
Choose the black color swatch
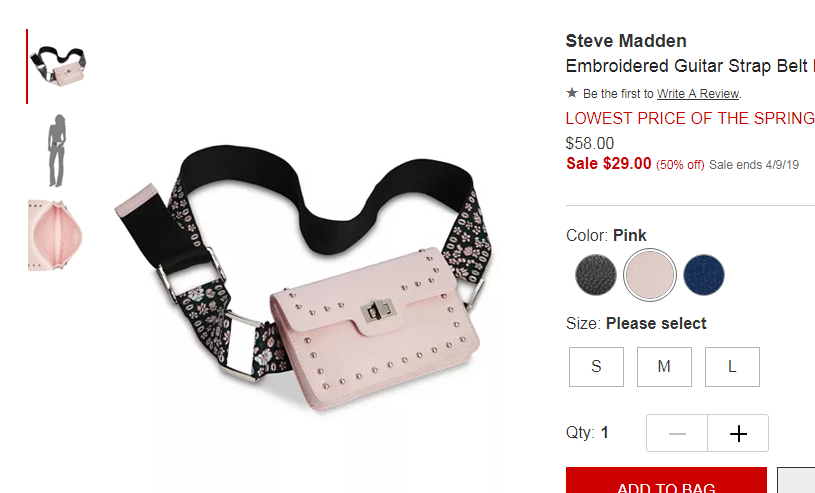tap(596, 275)
